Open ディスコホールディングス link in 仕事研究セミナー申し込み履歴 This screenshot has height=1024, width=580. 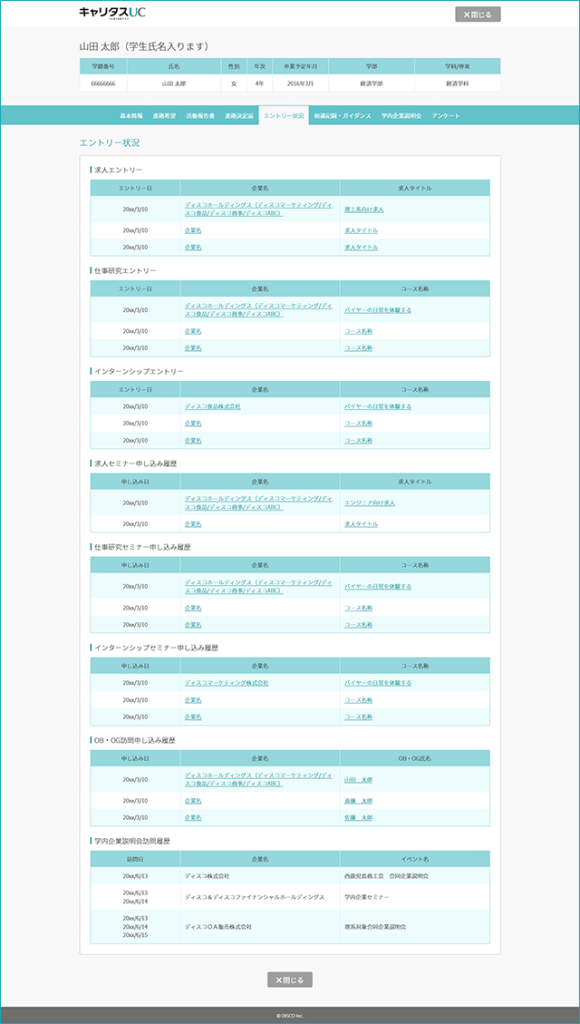coord(259,586)
